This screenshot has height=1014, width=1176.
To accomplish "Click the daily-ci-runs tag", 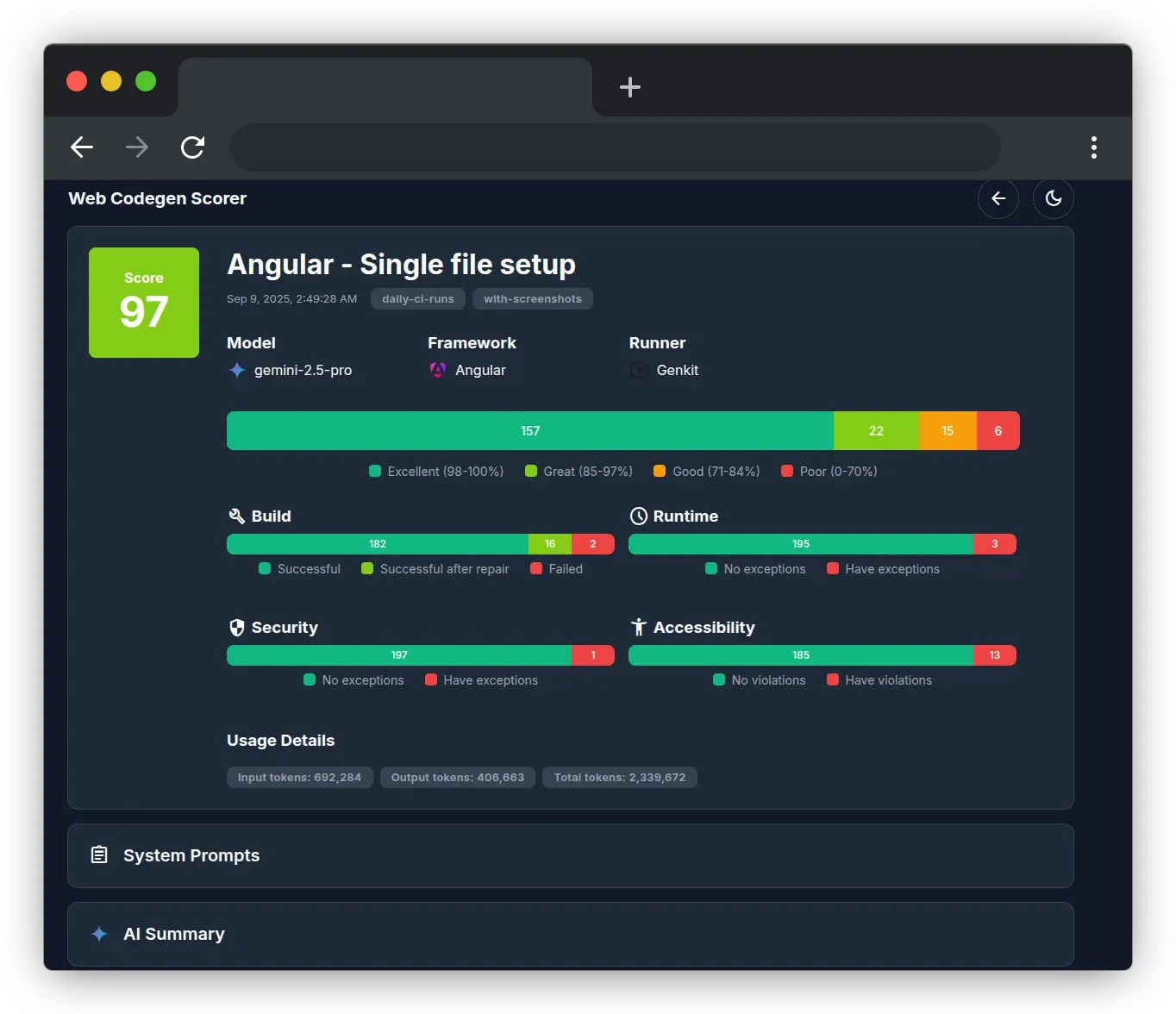I will (417, 298).
